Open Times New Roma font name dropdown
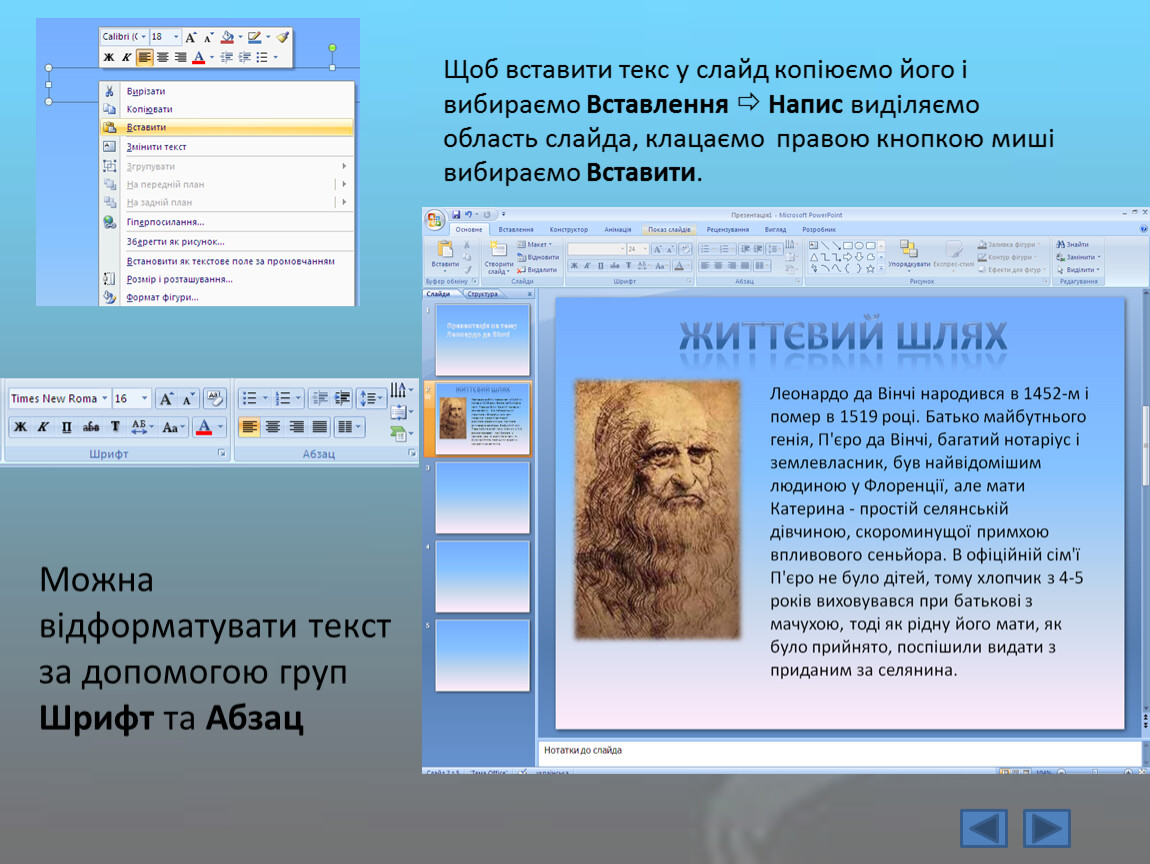 pyautogui.click(x=105, y=398)
